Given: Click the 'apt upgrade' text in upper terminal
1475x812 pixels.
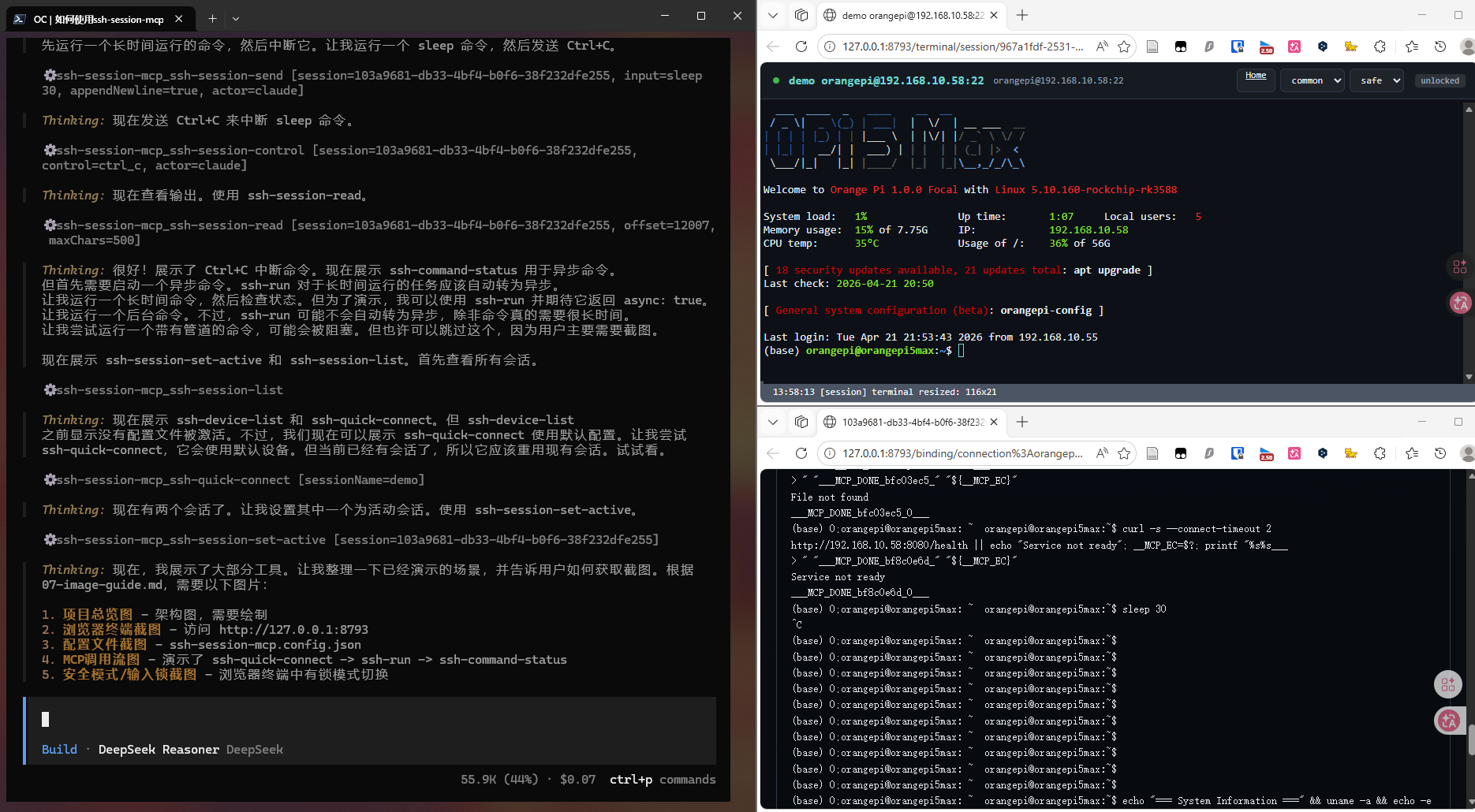Looking at the screenshot, I should [x=1107, y=270].
